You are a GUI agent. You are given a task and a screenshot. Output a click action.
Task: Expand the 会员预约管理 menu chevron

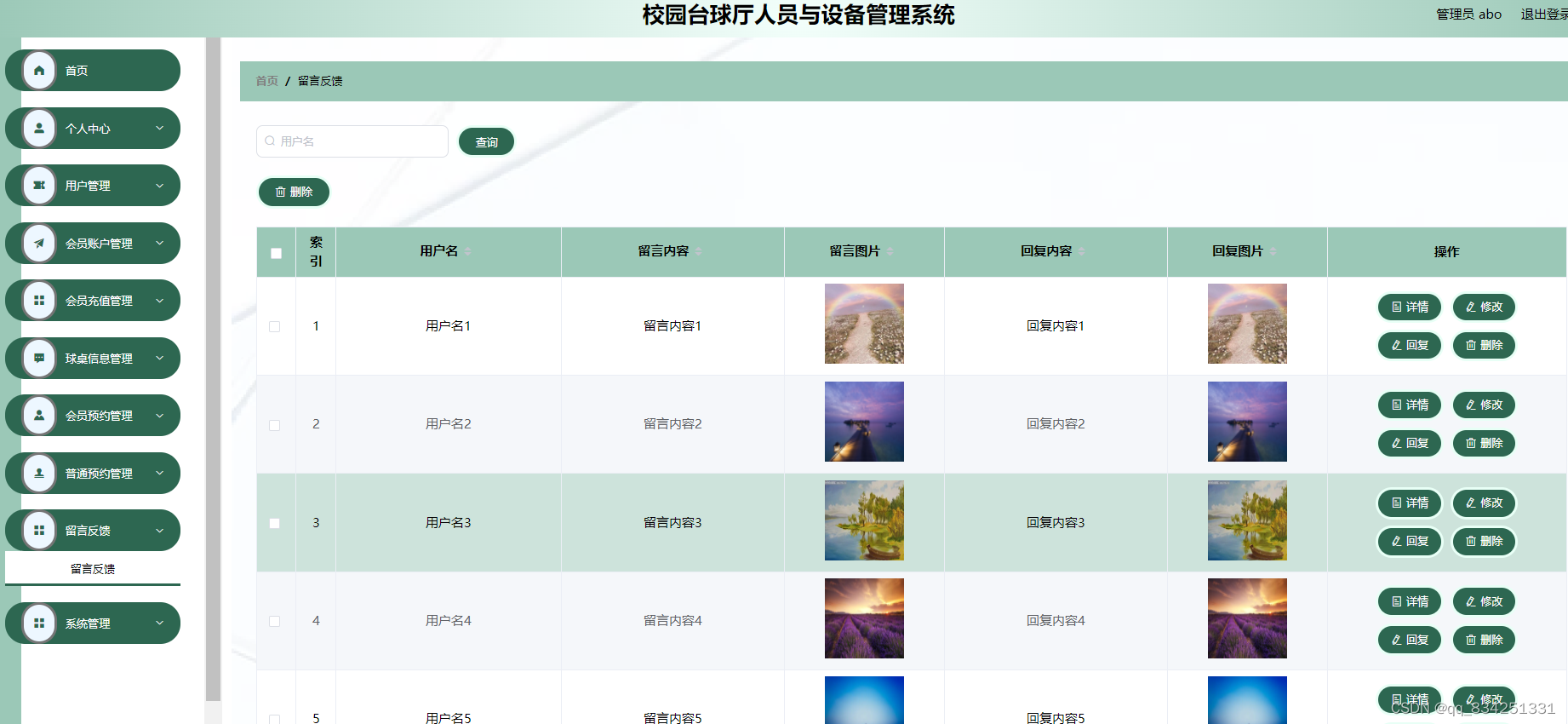(159, 416)
